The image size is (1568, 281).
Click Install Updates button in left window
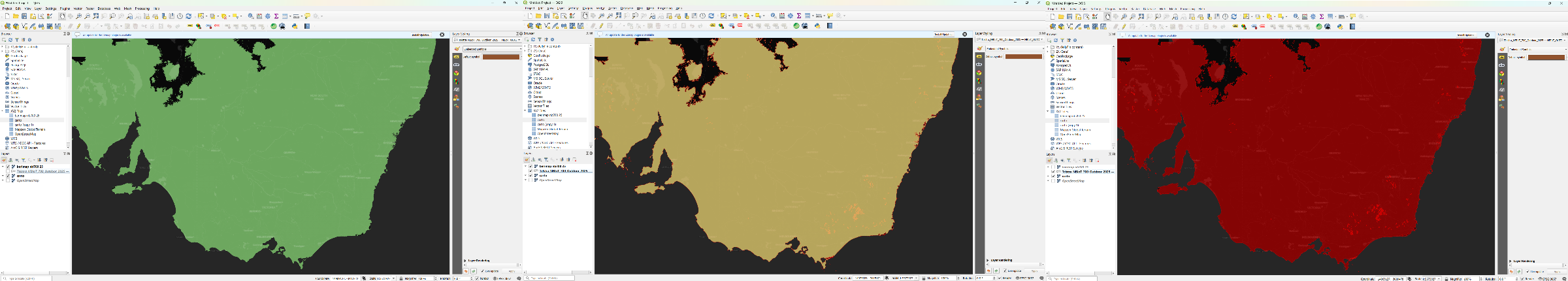421,35
